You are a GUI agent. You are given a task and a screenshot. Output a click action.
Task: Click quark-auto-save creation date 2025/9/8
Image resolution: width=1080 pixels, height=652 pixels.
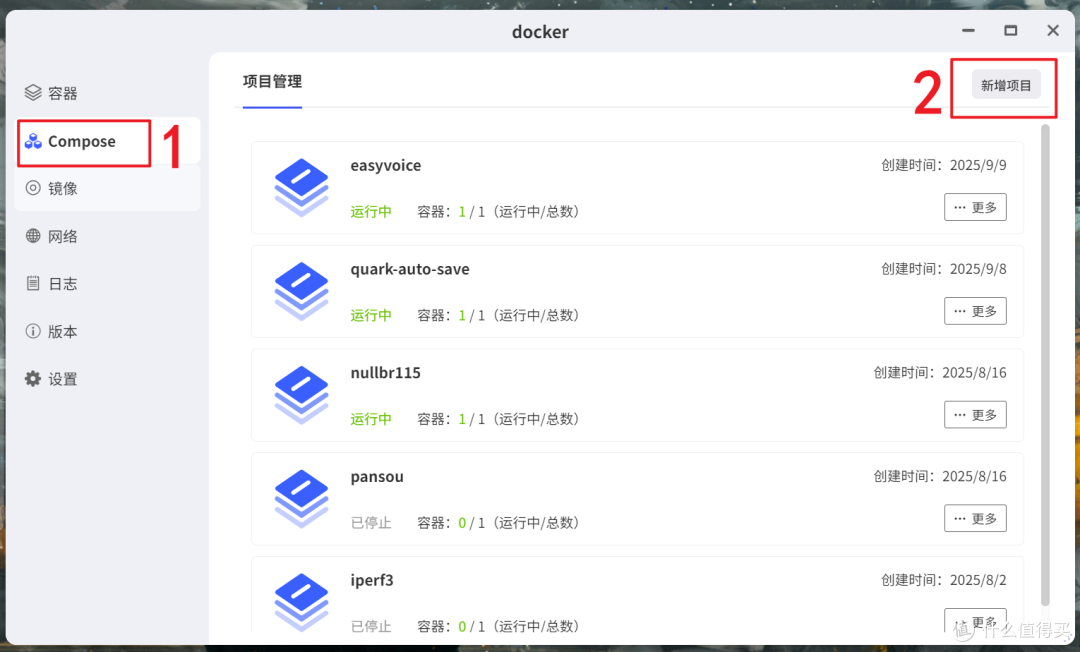(x=978, y=269)
